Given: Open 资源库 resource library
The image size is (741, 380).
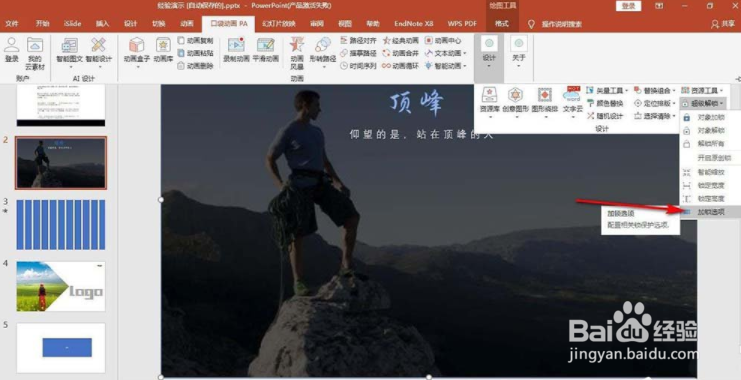Looking at the screenshot, I should 490,102.
